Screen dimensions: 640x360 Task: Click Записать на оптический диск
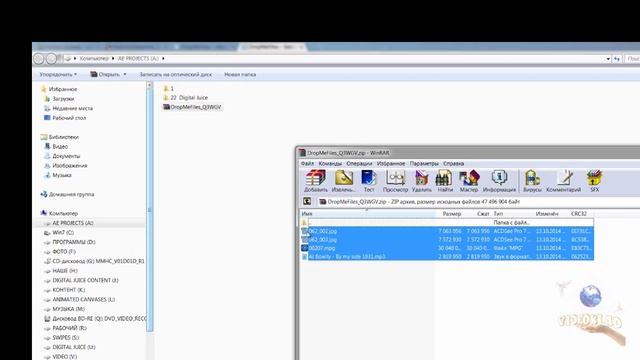[176, 75]
